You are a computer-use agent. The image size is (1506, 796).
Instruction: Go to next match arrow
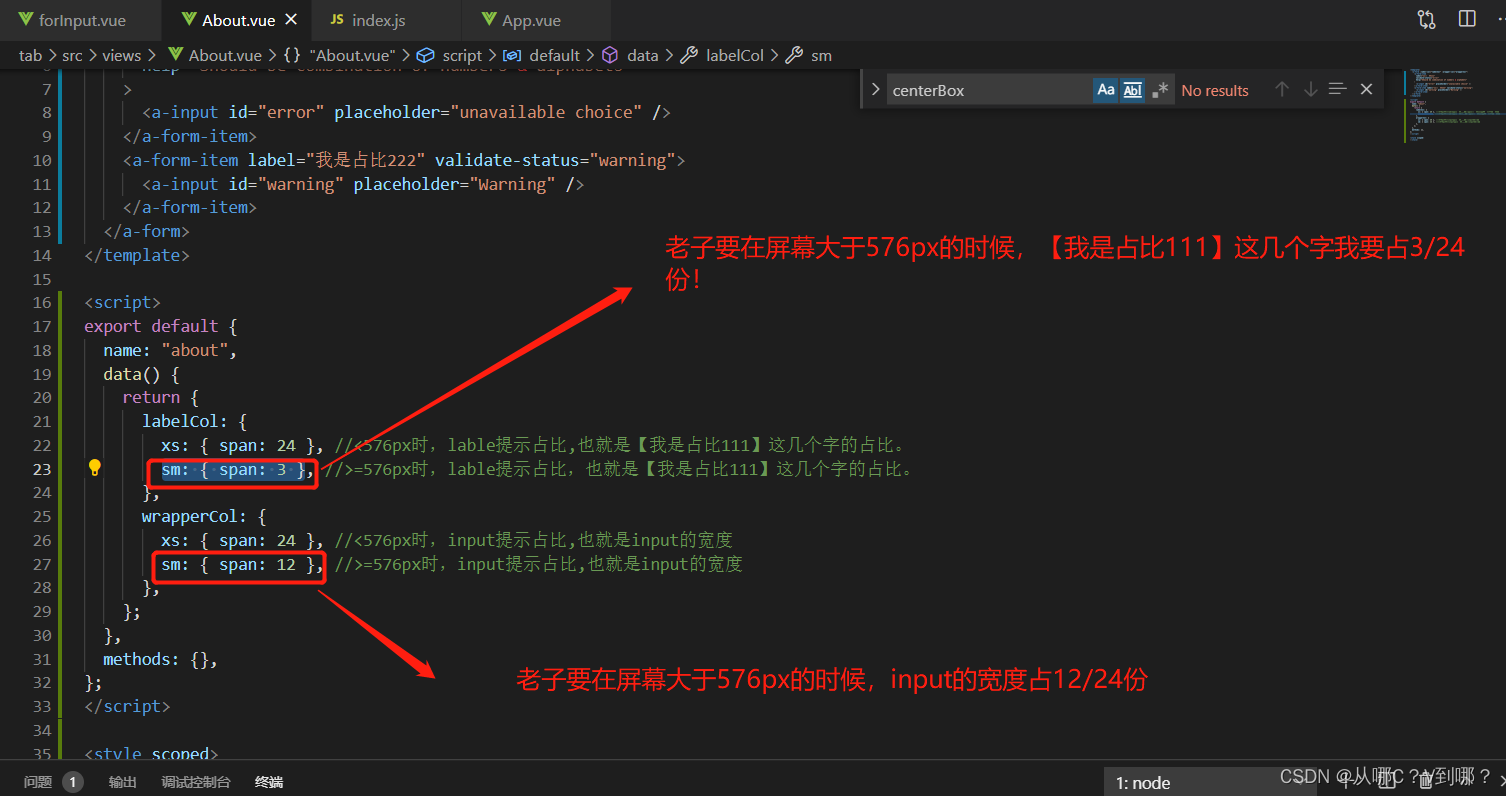1310,89
